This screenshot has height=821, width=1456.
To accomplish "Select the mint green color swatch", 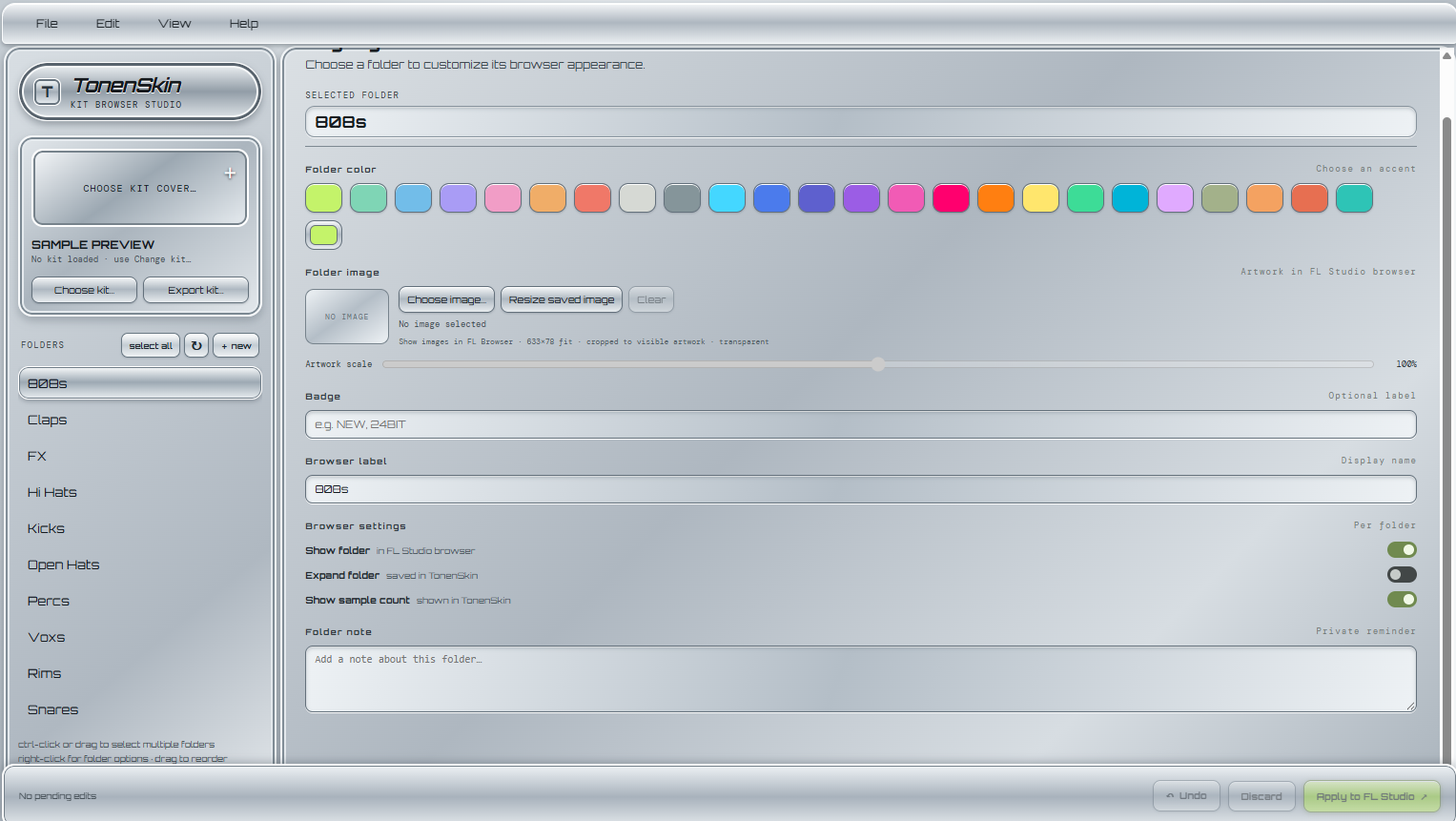I will pyautogui.click(x=368, y=198).
